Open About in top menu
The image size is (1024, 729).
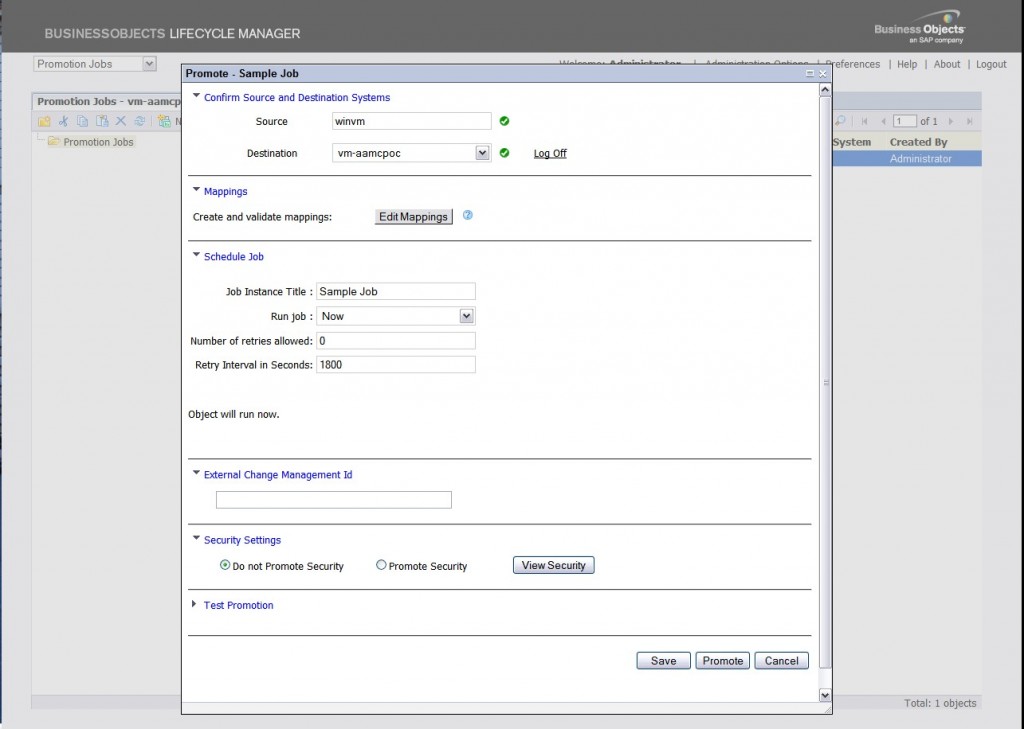coord(947,64)
